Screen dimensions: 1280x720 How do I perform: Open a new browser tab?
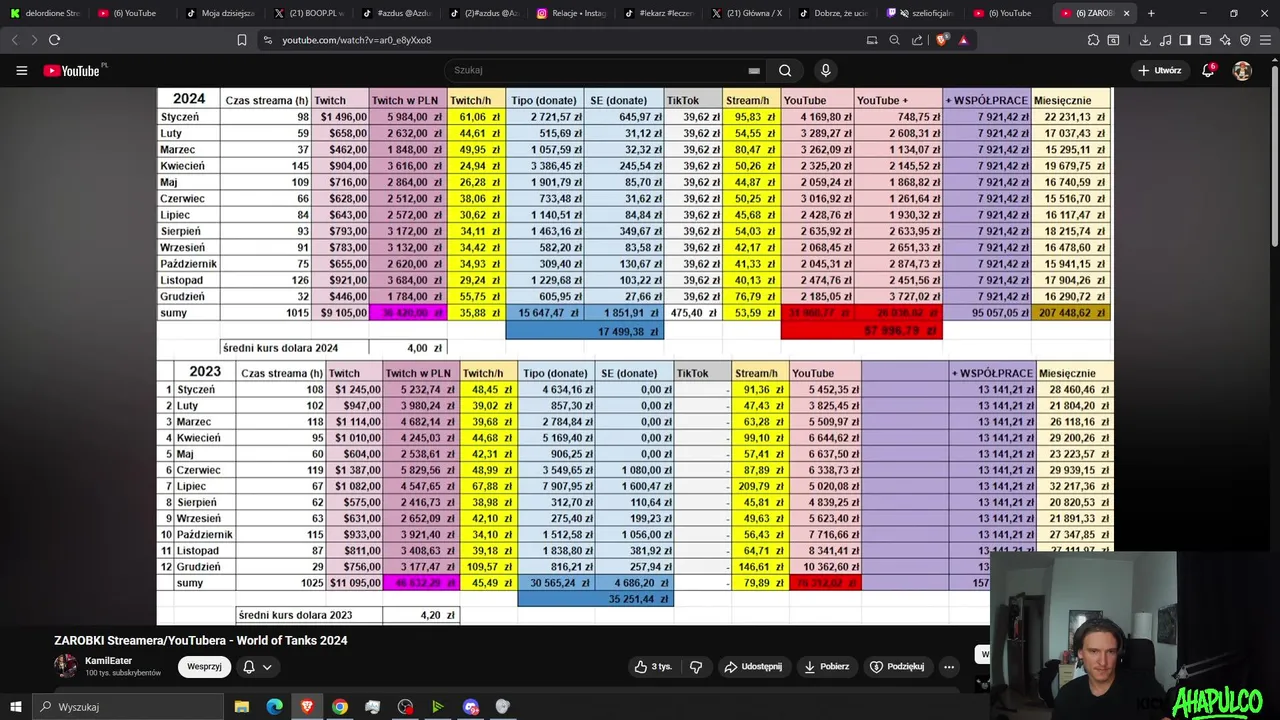pos(1151,13)
